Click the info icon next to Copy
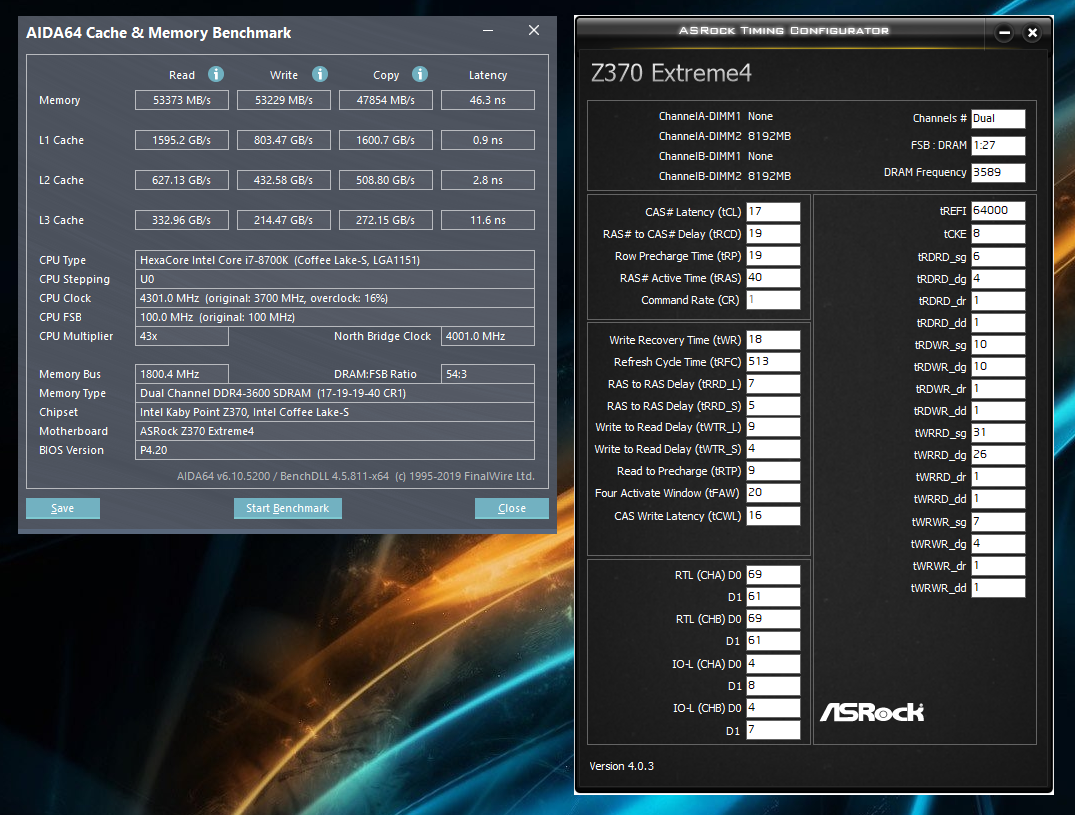This screenshot has width=1075, height=815. pos(420,74)
